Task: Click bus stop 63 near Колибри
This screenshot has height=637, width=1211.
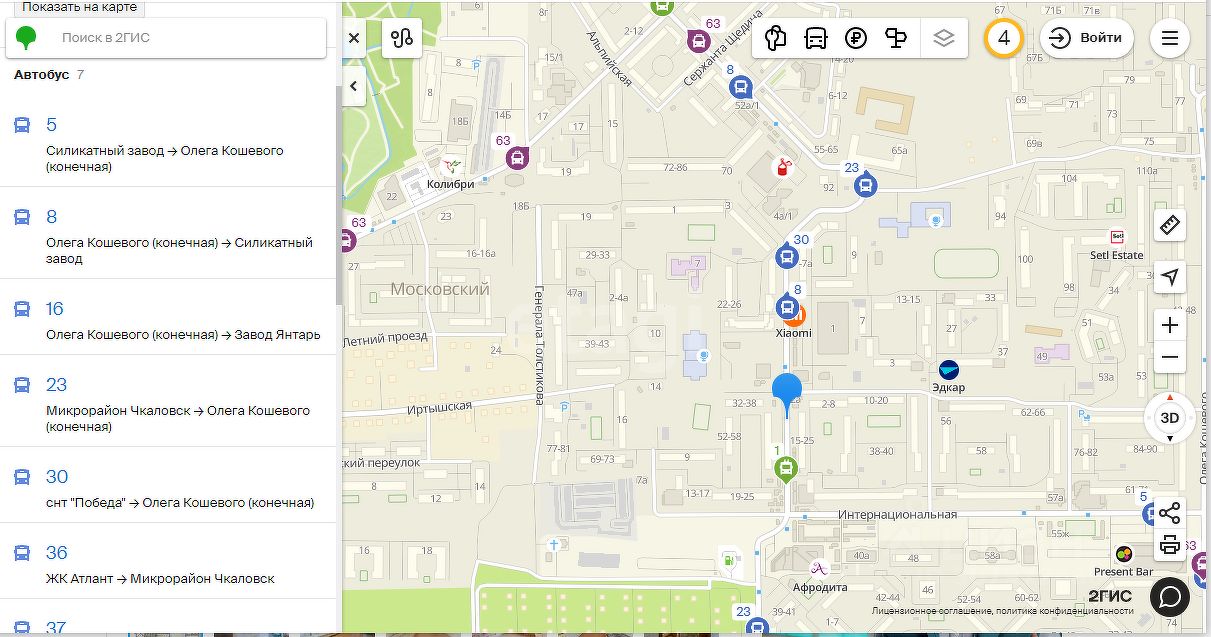Action: click(517, 158)
